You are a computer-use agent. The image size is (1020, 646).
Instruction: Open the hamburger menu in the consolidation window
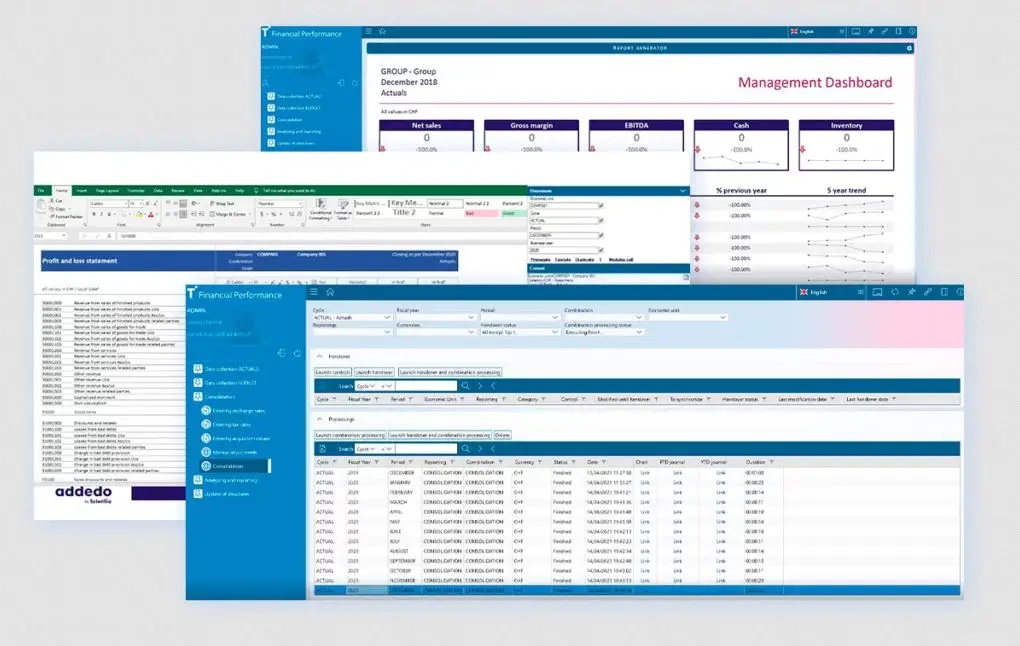314,292
